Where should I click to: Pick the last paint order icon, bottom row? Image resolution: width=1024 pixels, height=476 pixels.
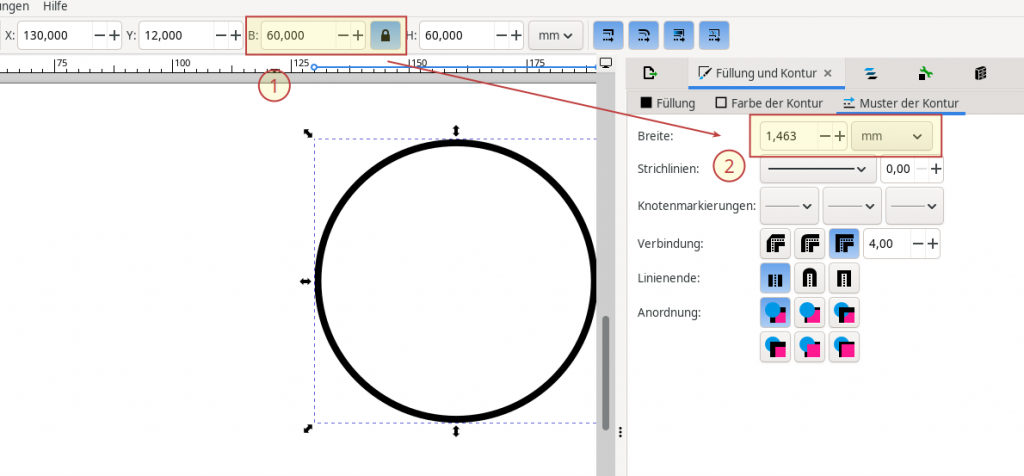click(x=844, y=346)
